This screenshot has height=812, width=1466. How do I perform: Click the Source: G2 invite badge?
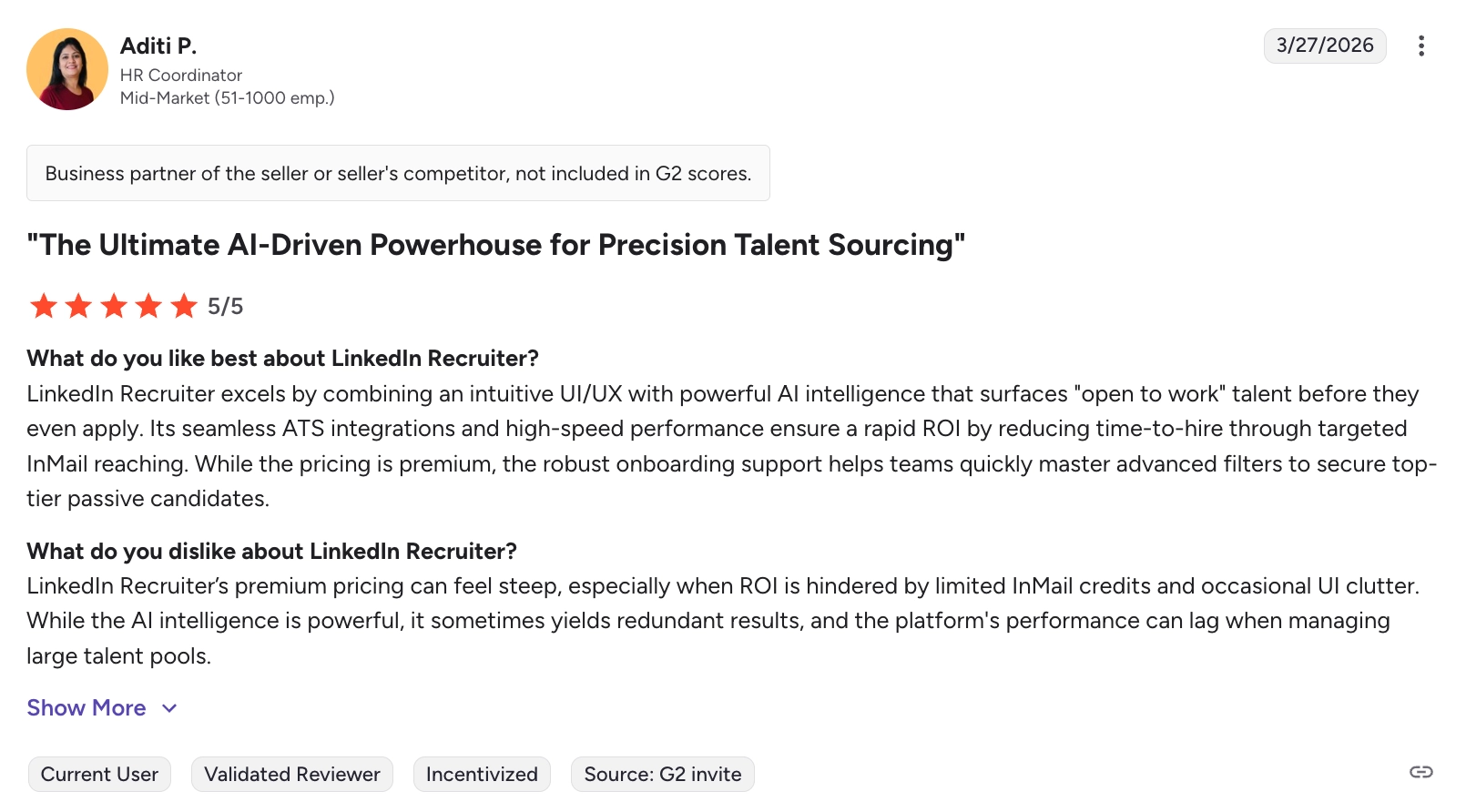point(663,774)
